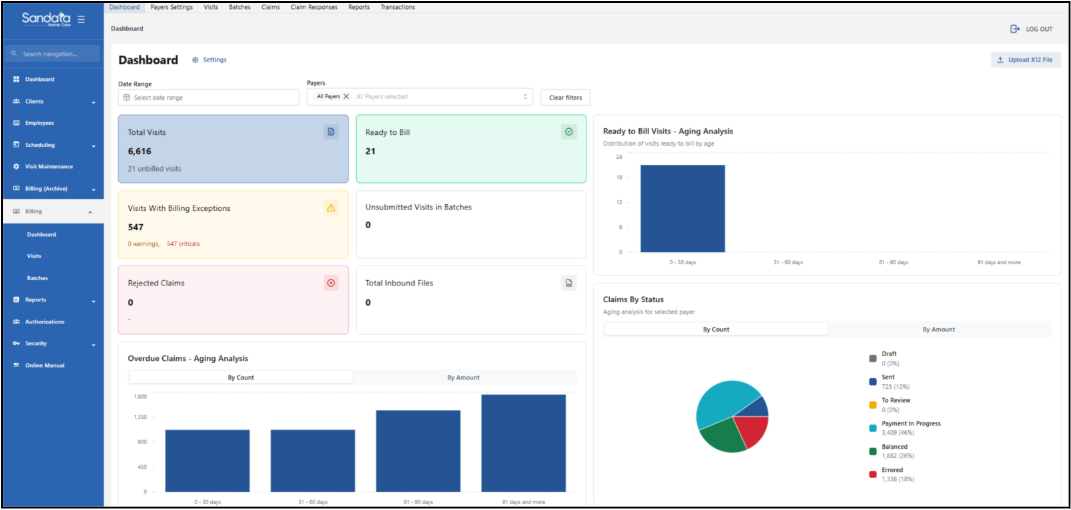Click the warning triangle icon in Billing Exceptions card
1071x510 pixels.
331,208
